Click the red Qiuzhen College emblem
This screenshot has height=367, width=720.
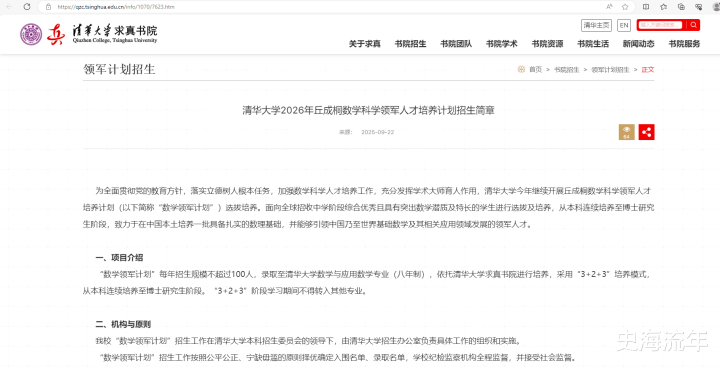(56, 34)
